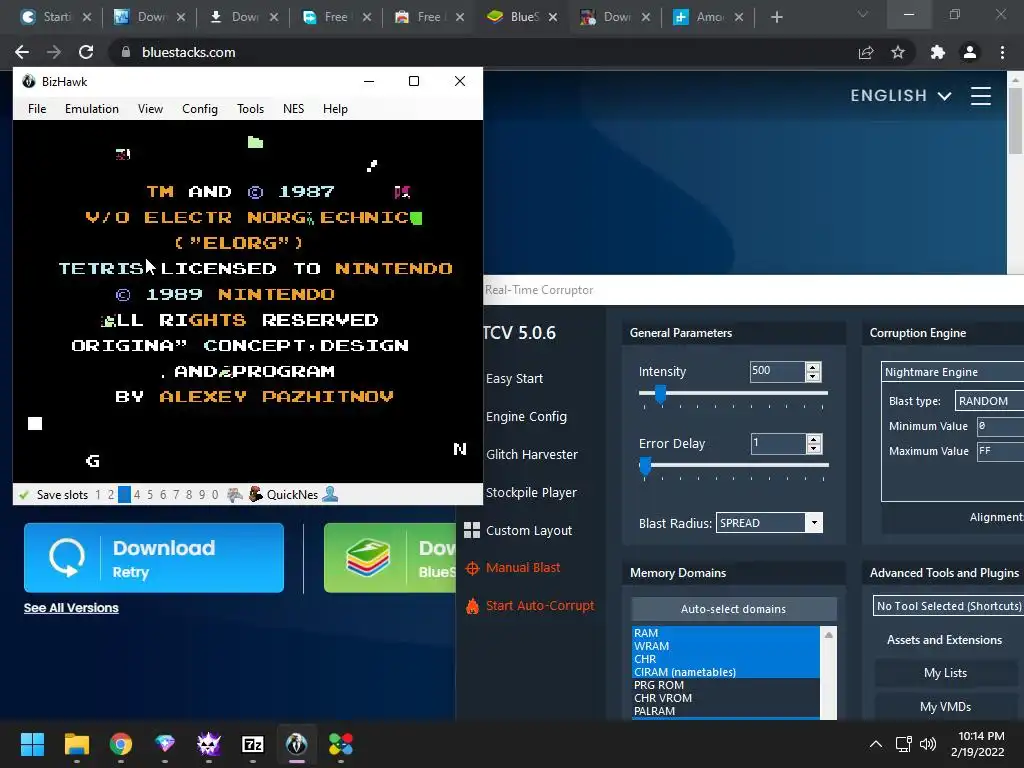Screen dimensions: 1024x768
Task: Click into the Error Delay value field
Action: (778, 443)
